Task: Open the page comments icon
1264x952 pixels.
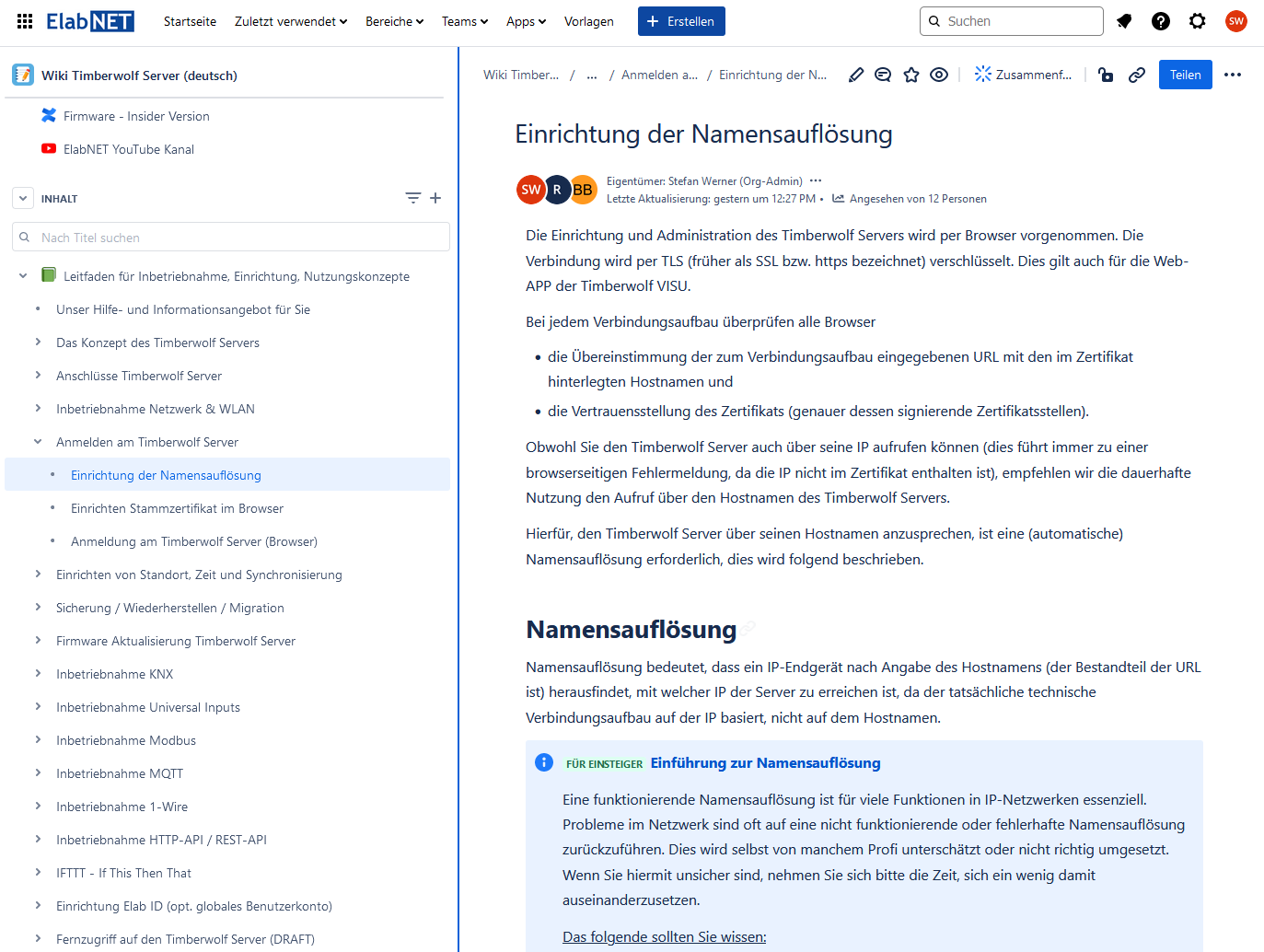Action: [x=883, y=75]
